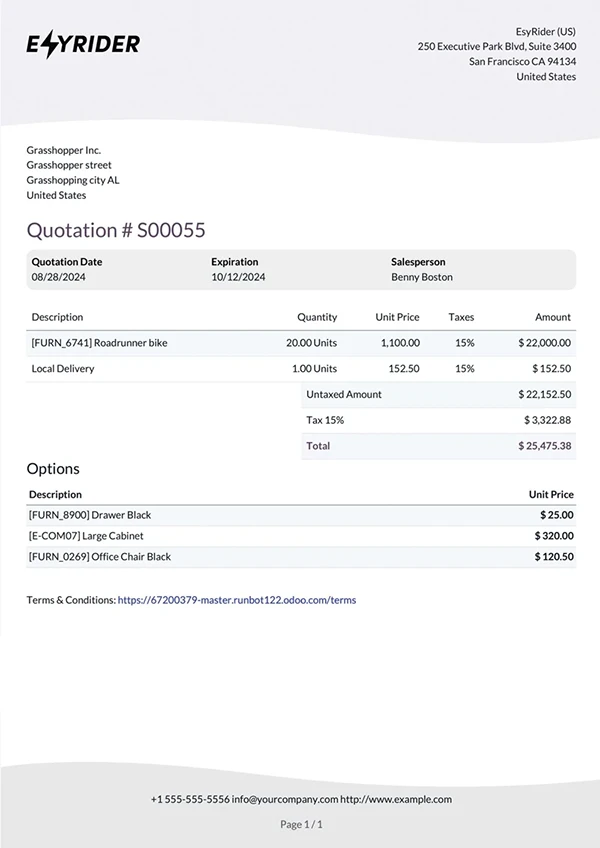Open the http://www.example.com website link
The height and width of the screenshot is (848, 600).
pyautogui.click(x=396, y=799)
